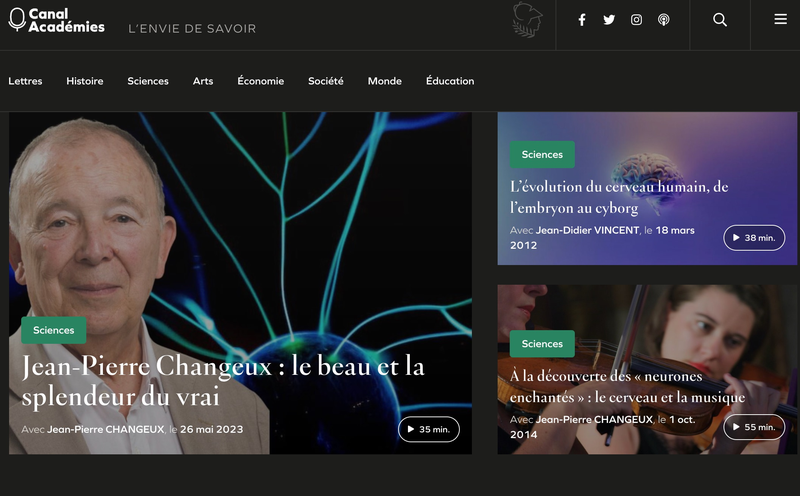This screenshot has width=800, height=496.
Task: Open the Société menu item
Action: click(326, 81)
